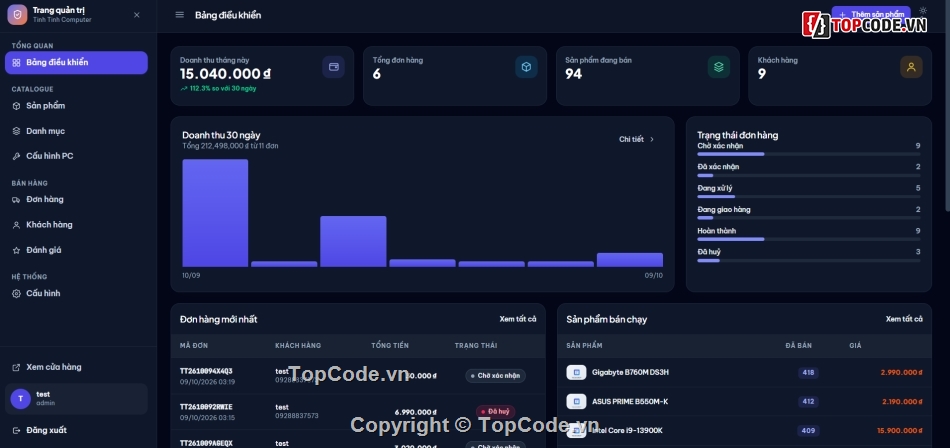Click the Mã đơn column header
Viewport: 950px width, 448px height.
pyautogui.click(x=194, y=346)
